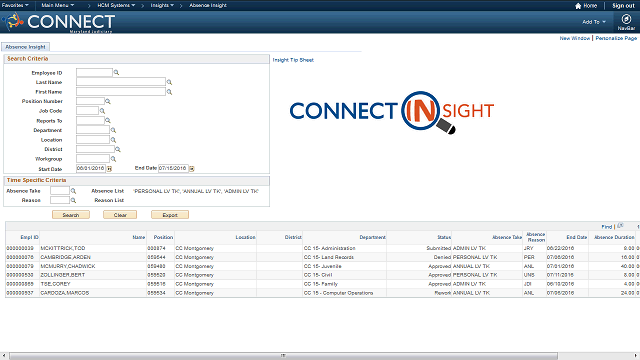The height and width of the screenshot is (360, 640).
Task: Open New Window link
Action: (x=575, y=38)
